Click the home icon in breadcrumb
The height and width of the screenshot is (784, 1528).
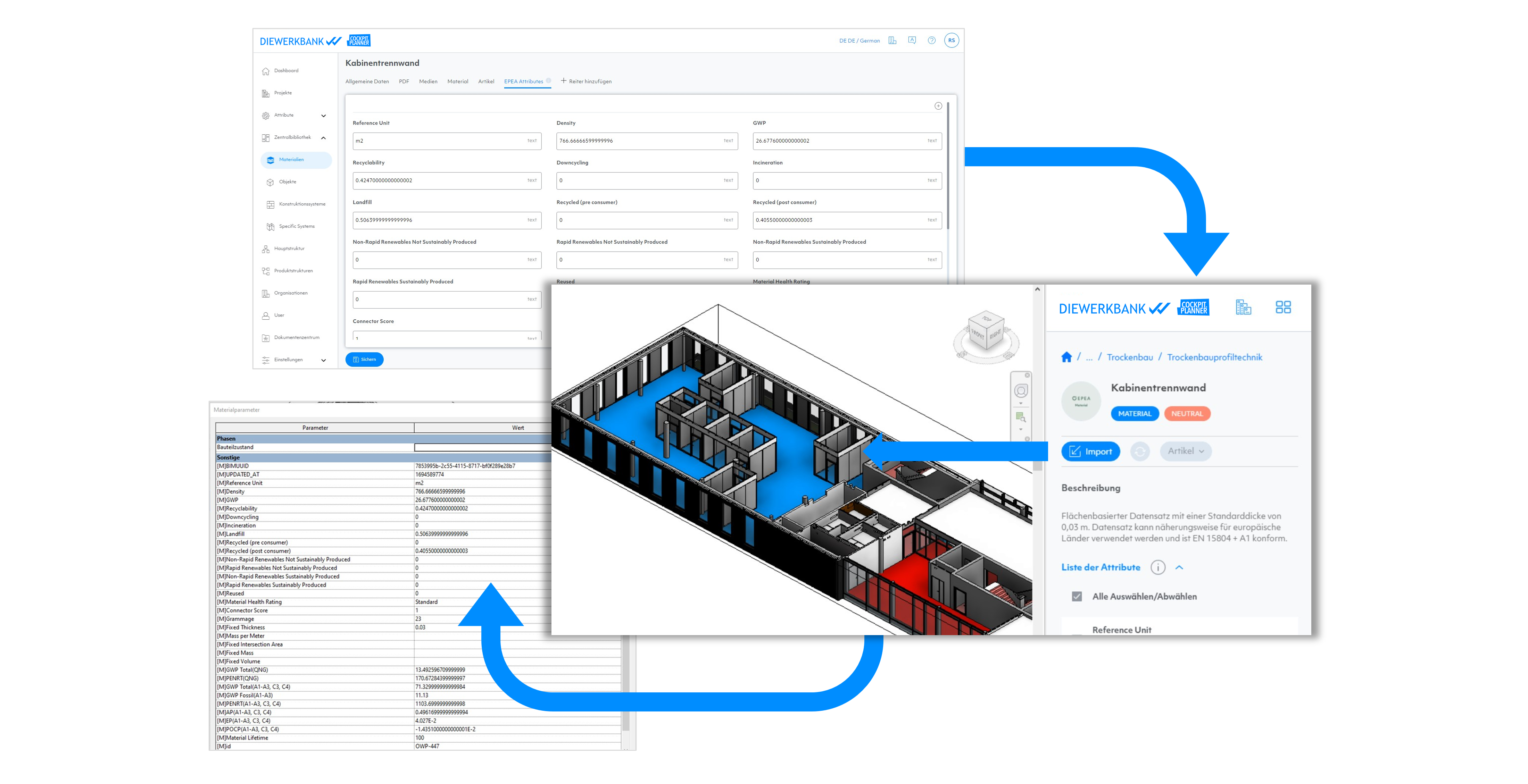point(1066,357)
